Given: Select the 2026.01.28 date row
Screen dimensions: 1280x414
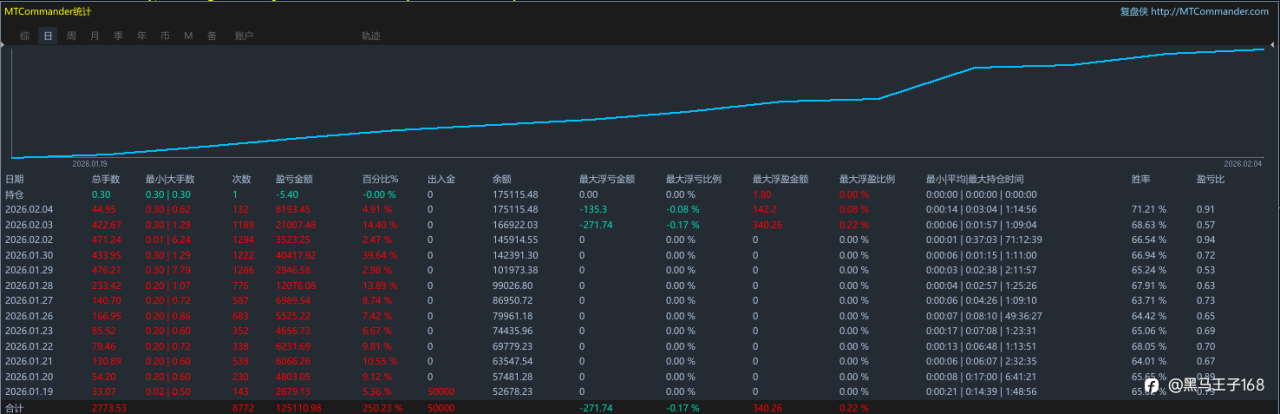Looking at the screenshot, I should pos(640,286).
